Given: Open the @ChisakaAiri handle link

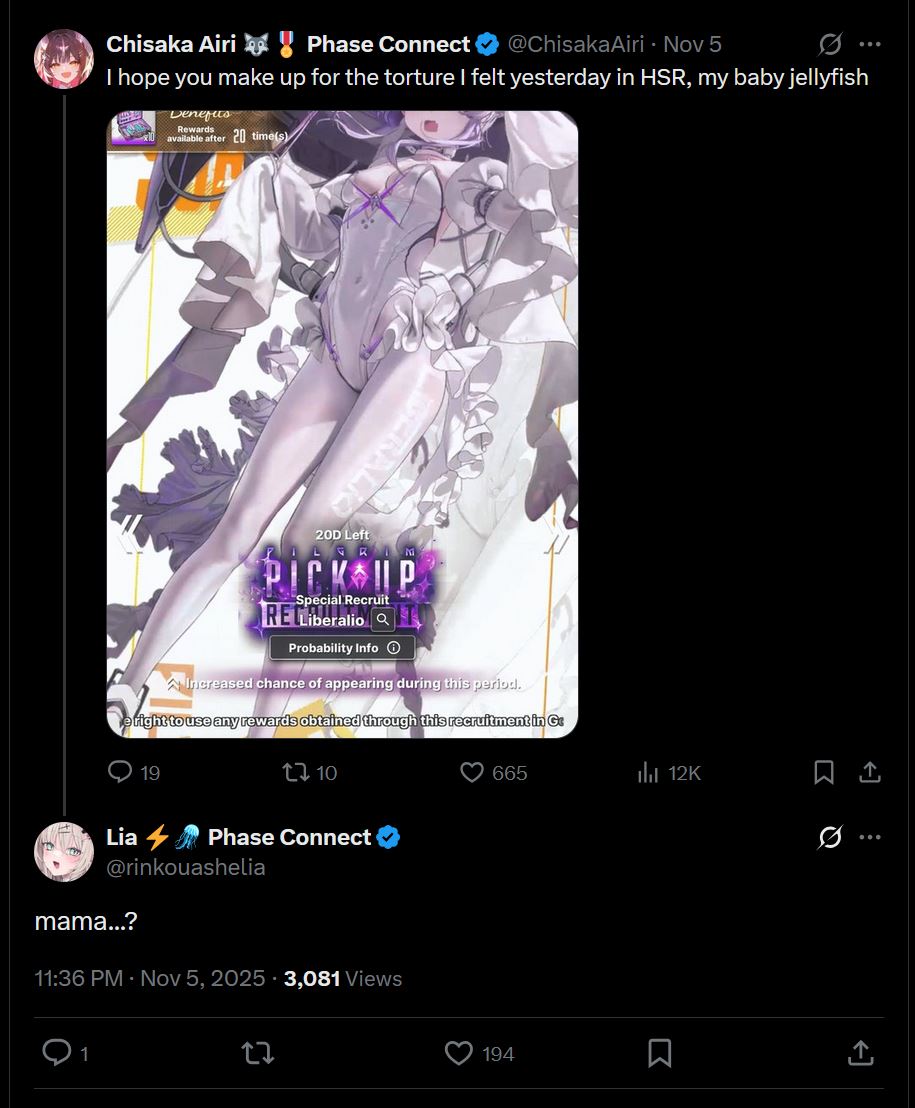Looking at the screenshot, I should click(x=576, y=44).
